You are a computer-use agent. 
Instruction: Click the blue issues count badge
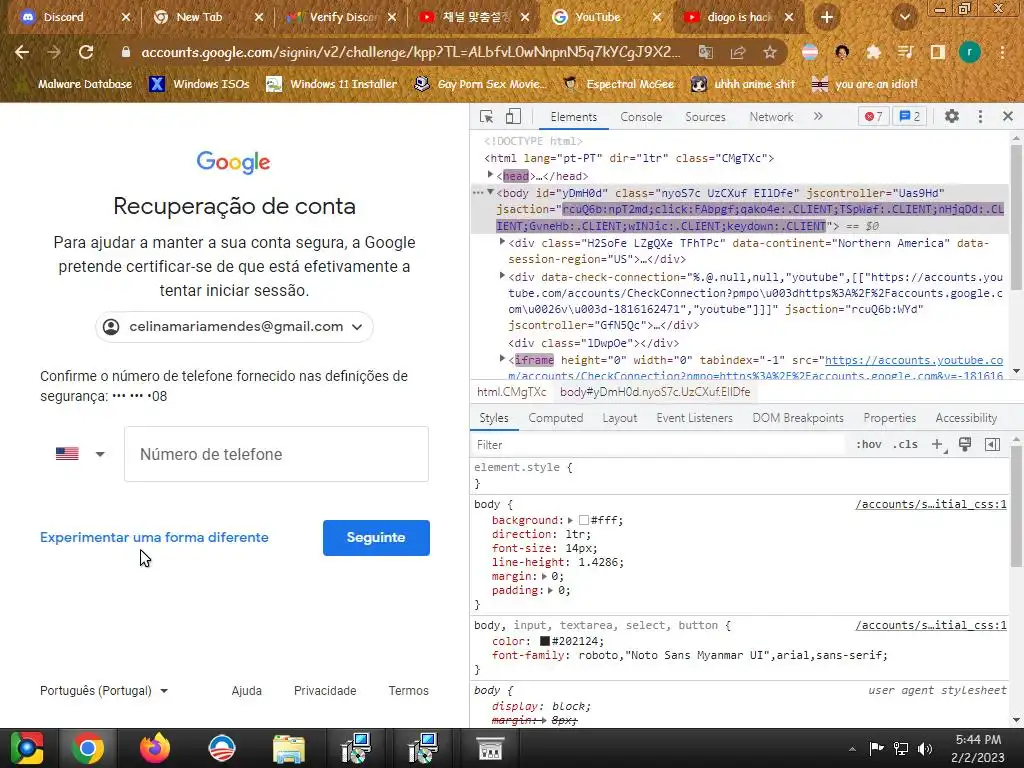pyautogui.click(x=910, y=116)
